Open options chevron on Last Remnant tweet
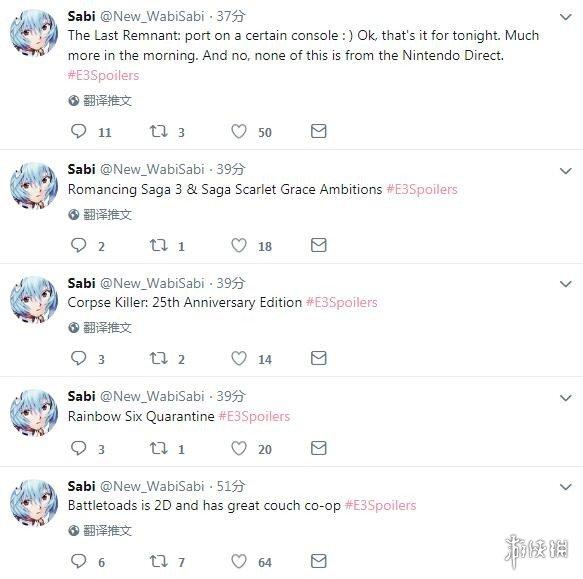This screenshot has height=579, width=583. (566, 17)
